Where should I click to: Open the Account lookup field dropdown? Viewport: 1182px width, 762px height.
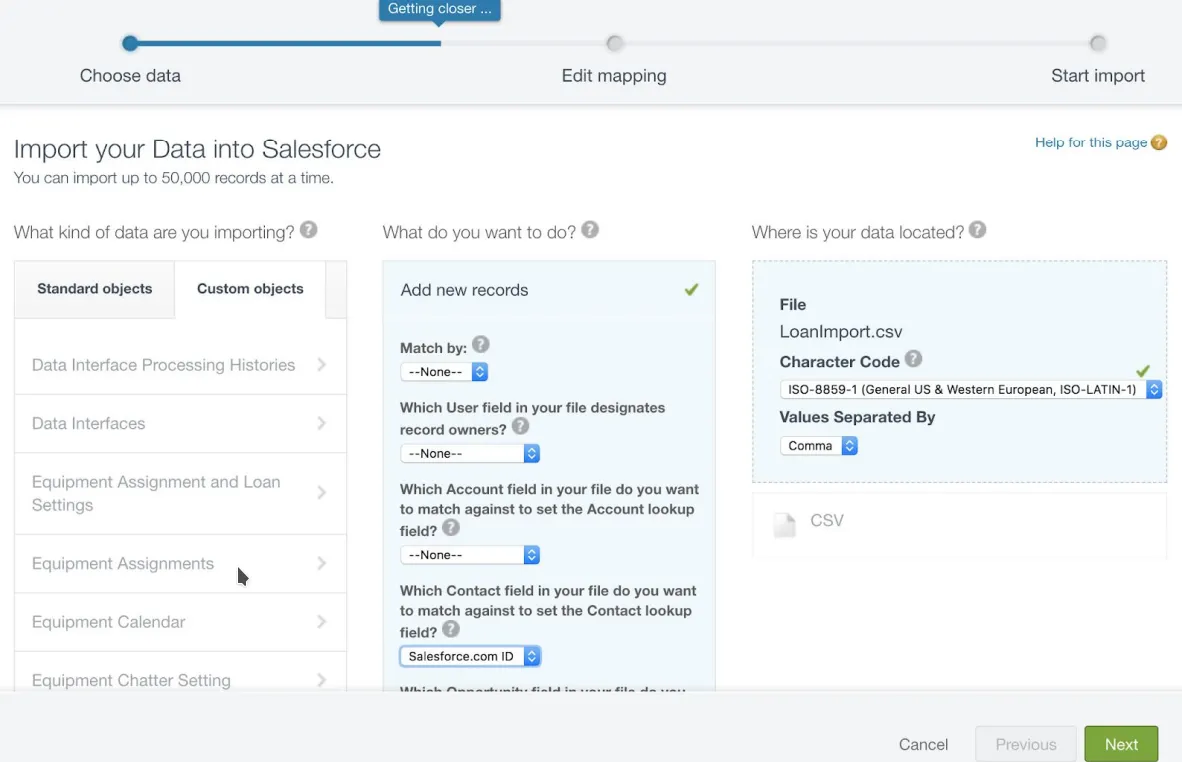pos(470,555)
